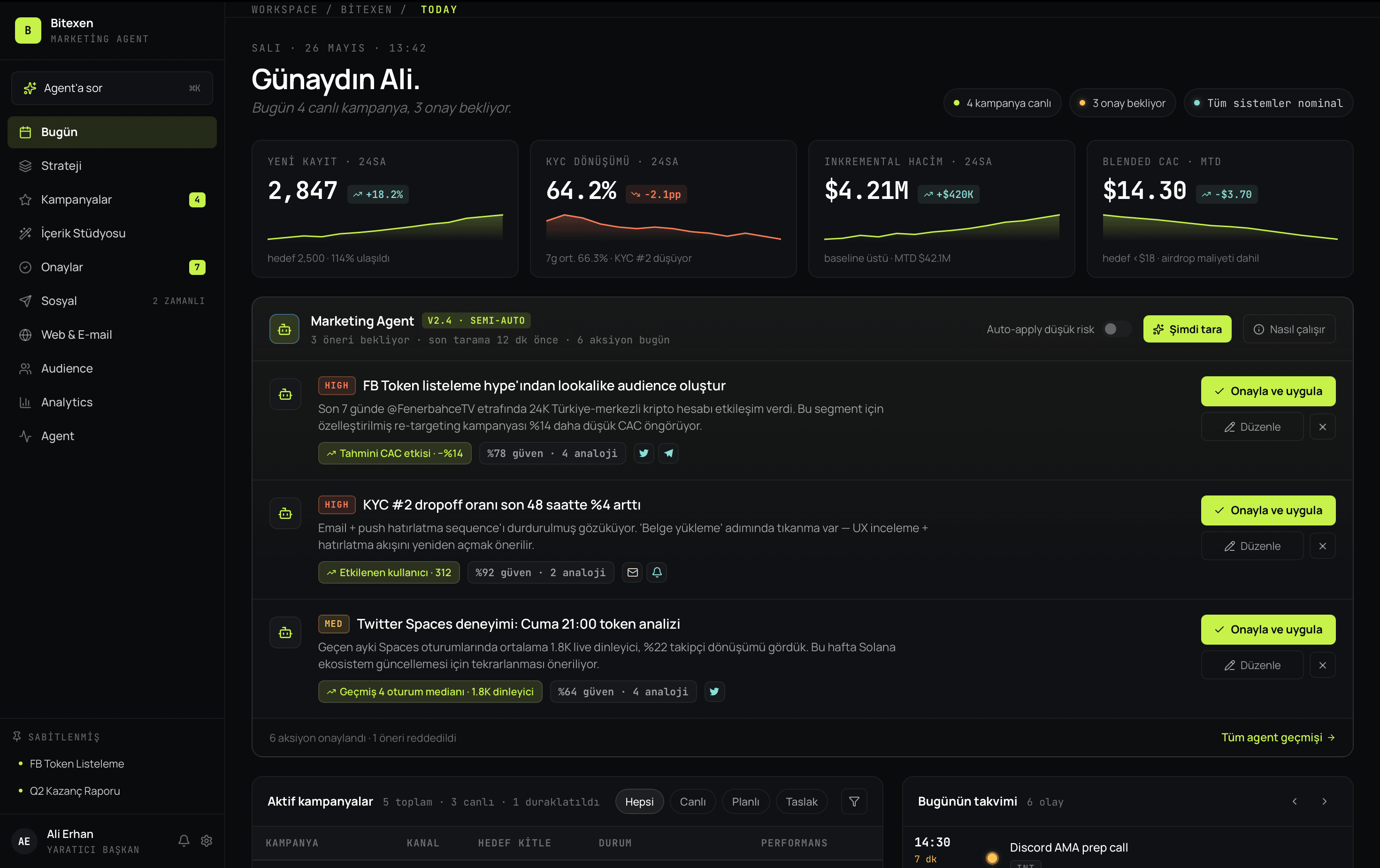Open notifications bell next to Ali Erhan

(184, 840)
